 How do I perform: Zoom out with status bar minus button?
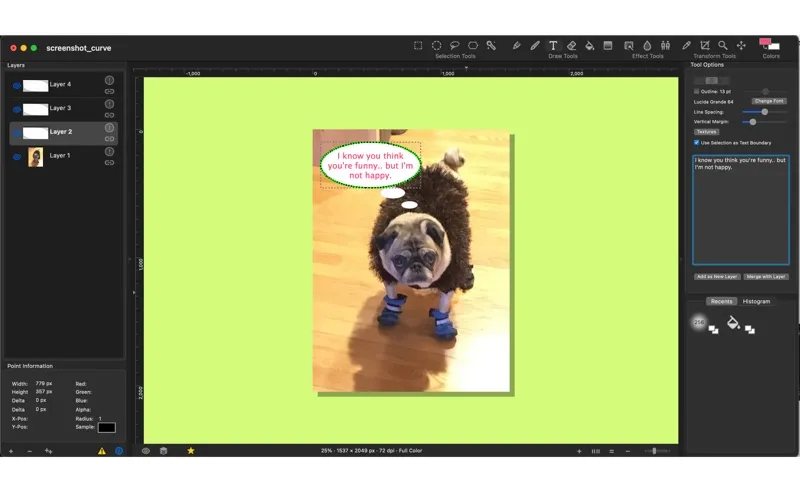point(628,451)
